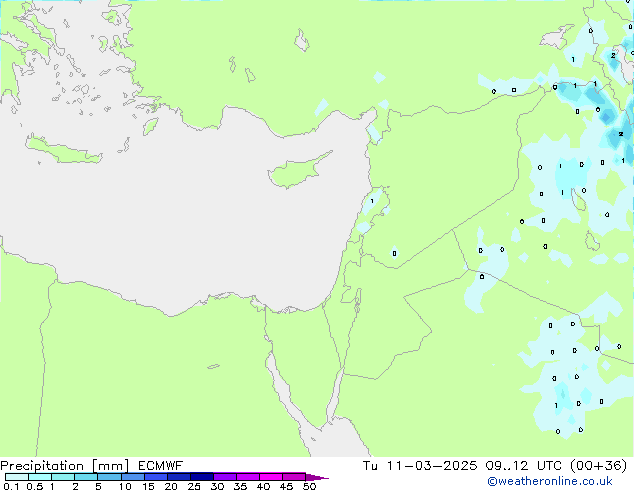Image resolution: width=634 pixels, height=490 pixels.
Task: Click the 20–25 mm dark blue swatch
Action: coord(179,477)
